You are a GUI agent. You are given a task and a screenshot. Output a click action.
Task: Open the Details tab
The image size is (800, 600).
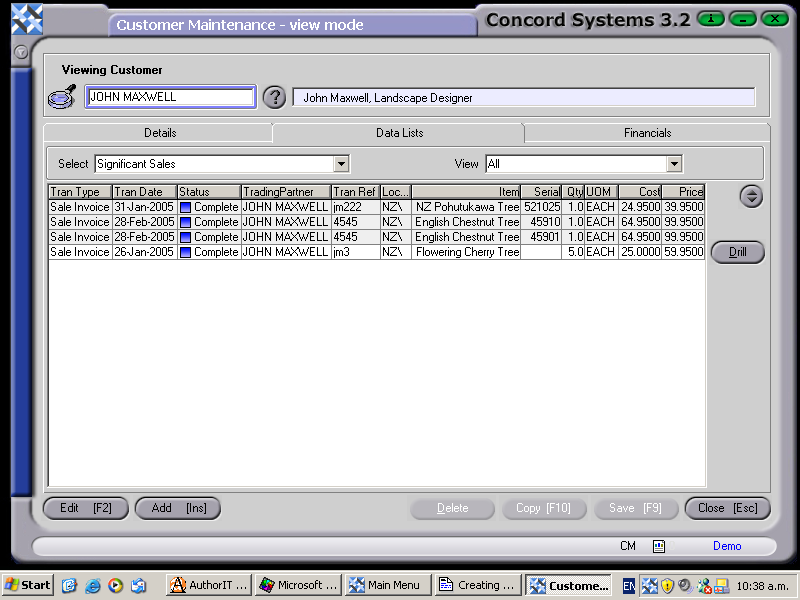(160, 132)
